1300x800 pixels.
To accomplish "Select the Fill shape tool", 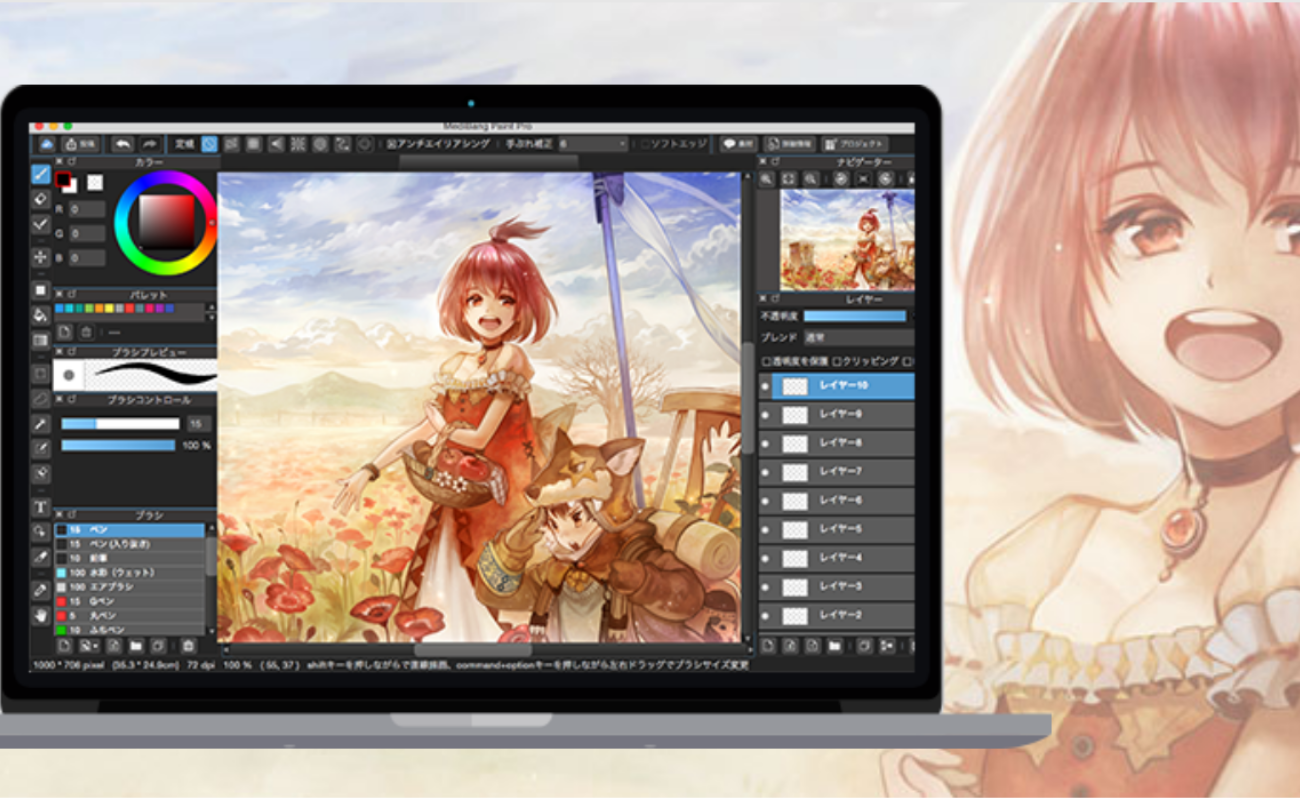I will (x=41, y=290).
